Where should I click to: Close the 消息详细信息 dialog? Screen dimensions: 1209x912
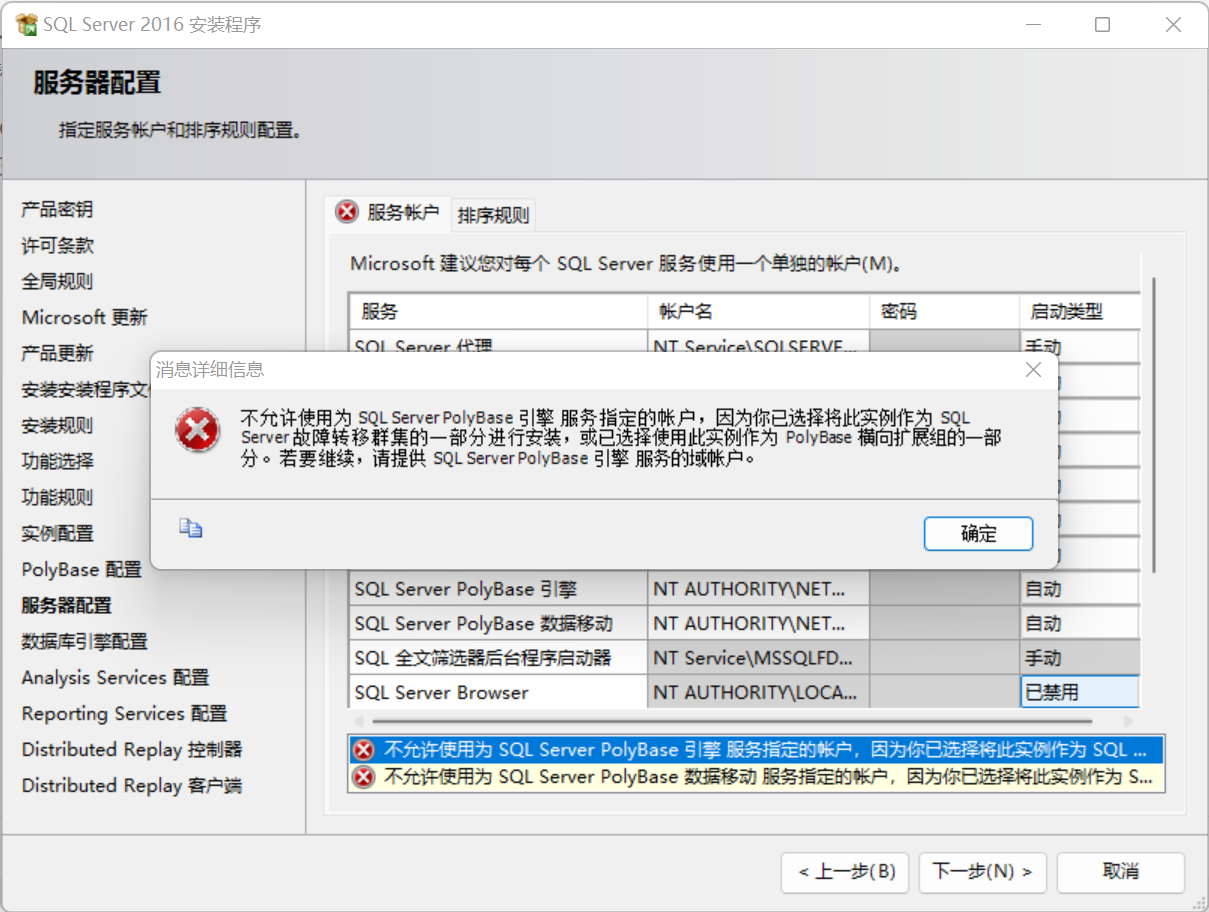(1034, 370)
